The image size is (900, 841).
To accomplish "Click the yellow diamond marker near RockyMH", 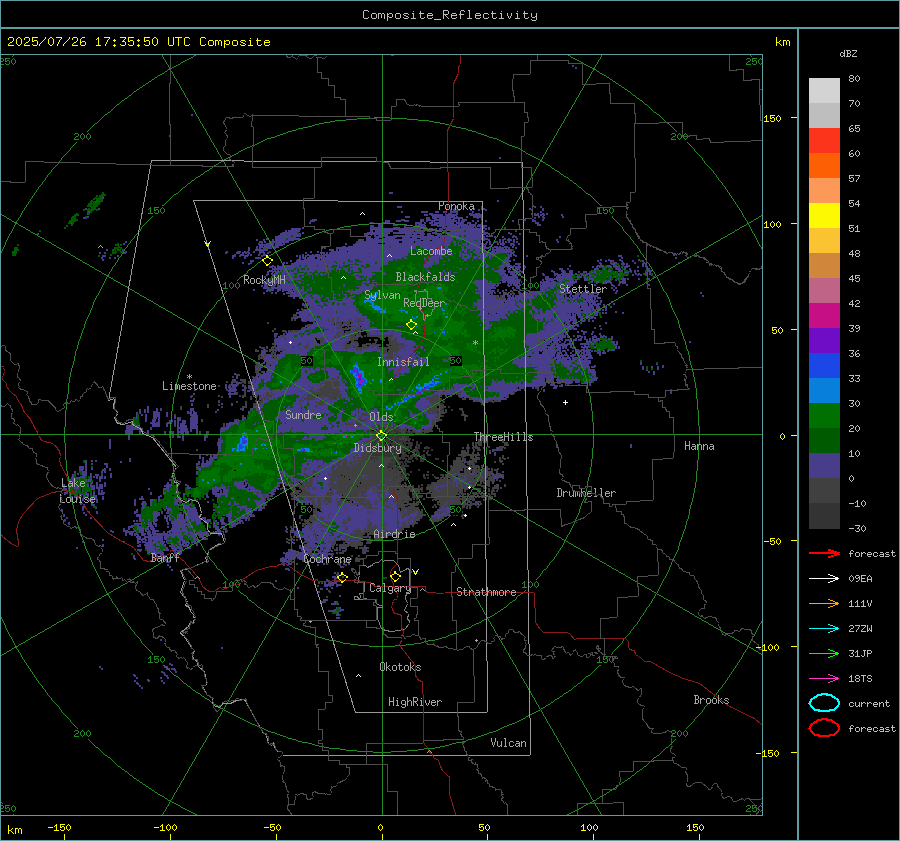I will 267,261.
